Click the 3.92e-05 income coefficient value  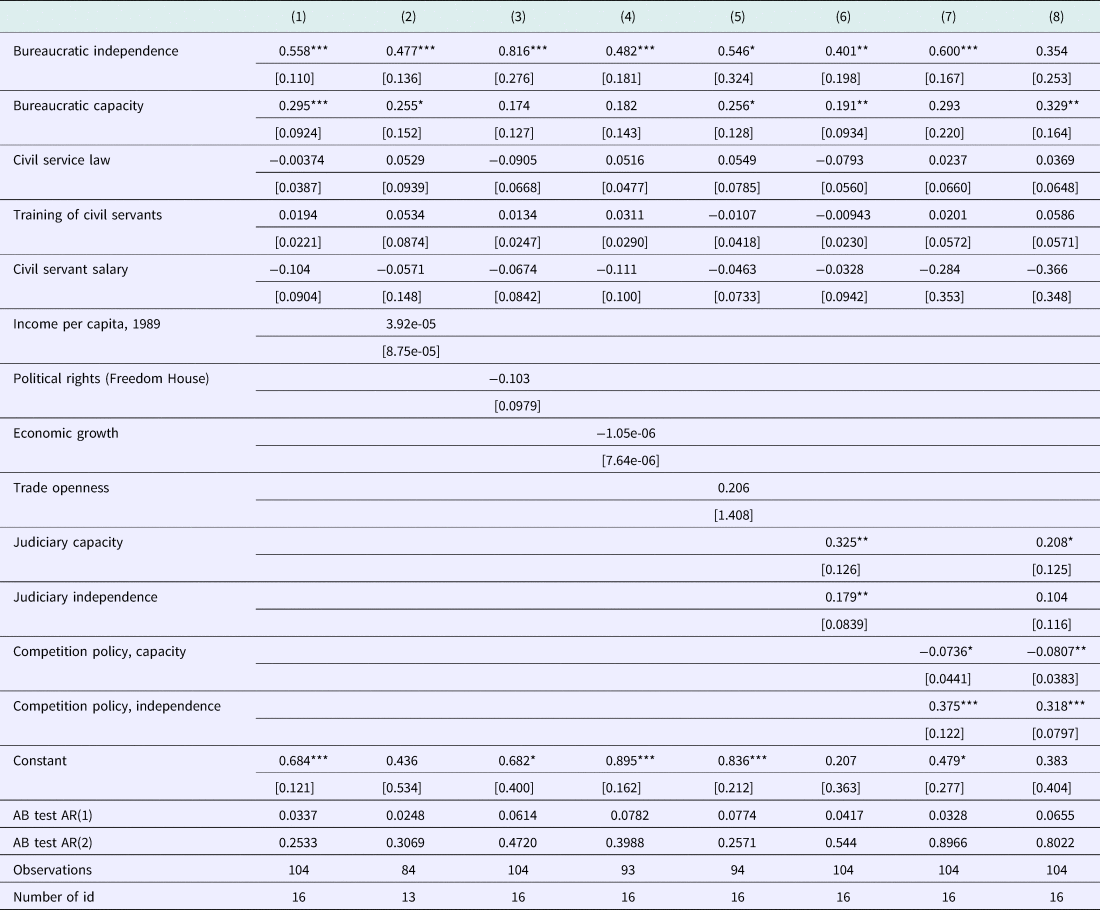click(x=411, y=324)
